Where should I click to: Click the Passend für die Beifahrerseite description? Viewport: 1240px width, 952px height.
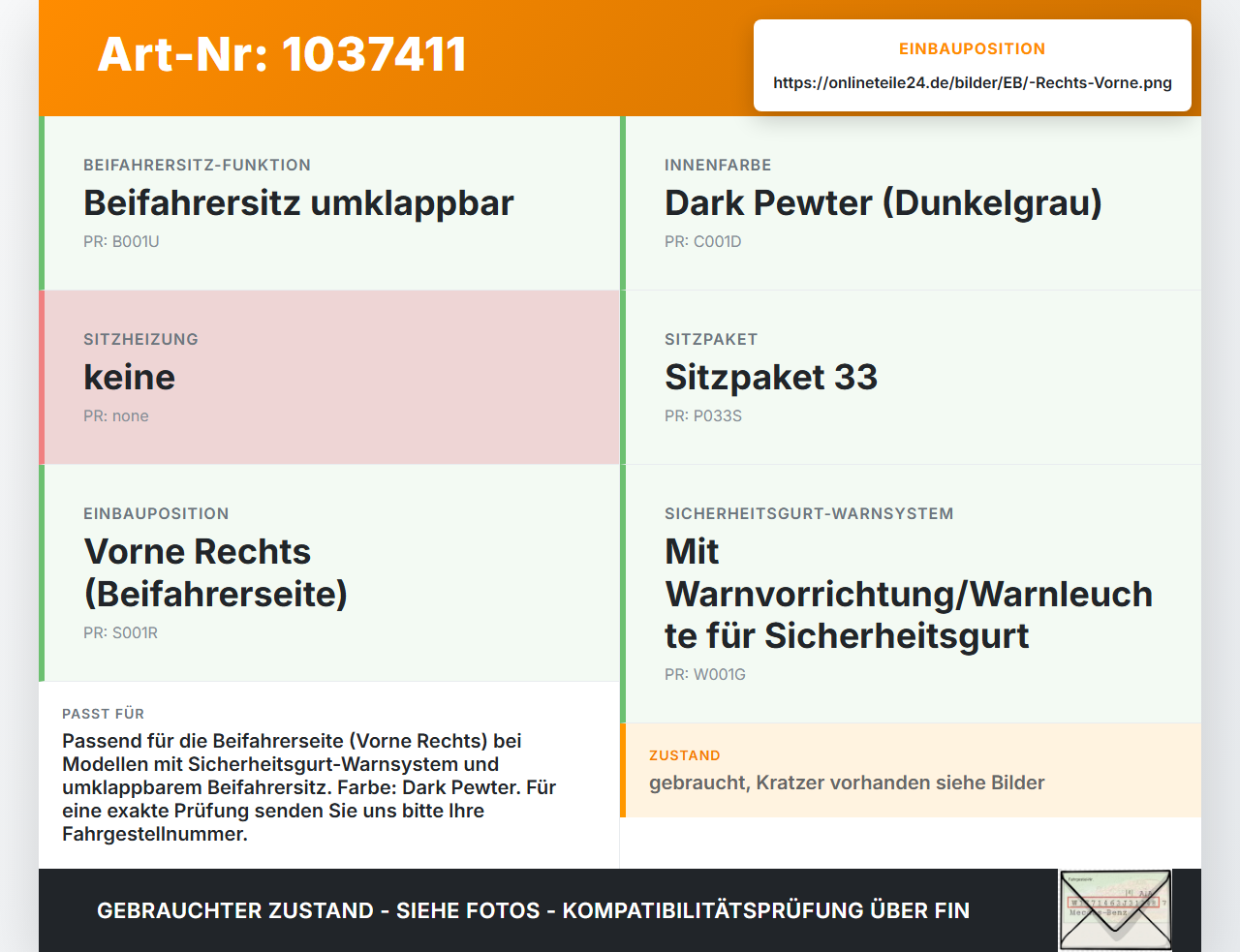point(309,787)
